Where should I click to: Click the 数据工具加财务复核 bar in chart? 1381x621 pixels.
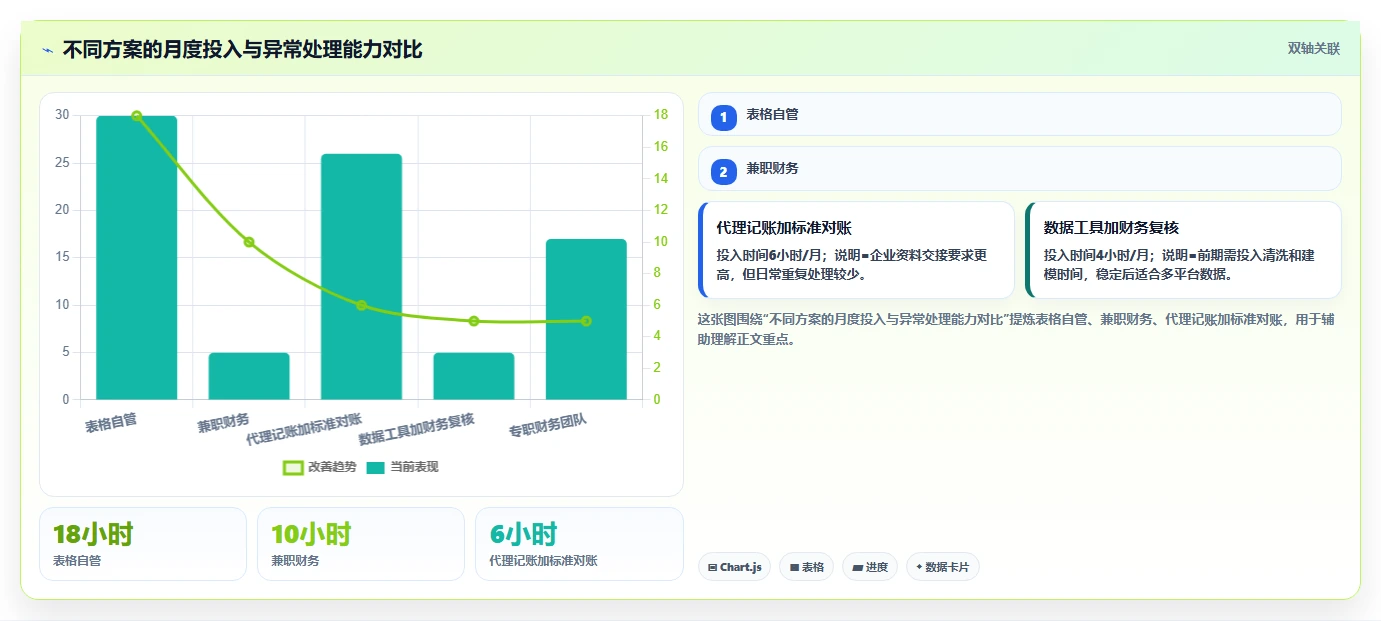point(474,376)
